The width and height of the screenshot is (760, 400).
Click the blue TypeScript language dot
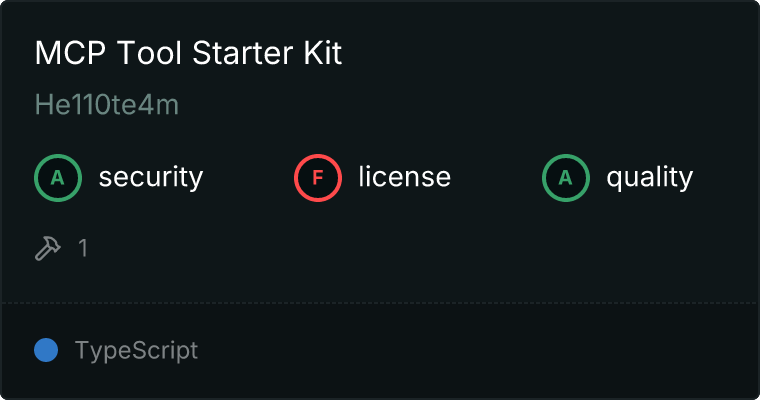pyautogui.click(x=46, y=350)
